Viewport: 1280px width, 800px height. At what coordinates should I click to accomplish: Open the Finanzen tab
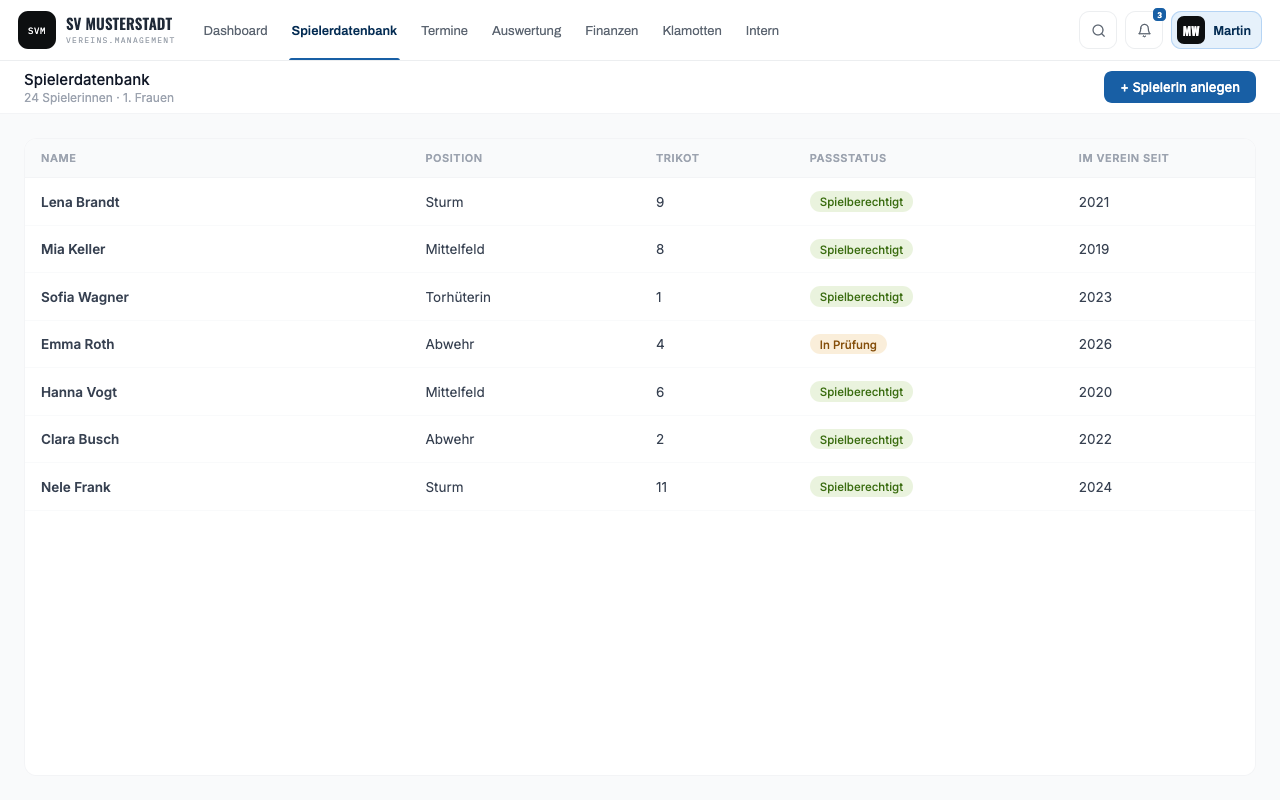coord(611,30)
